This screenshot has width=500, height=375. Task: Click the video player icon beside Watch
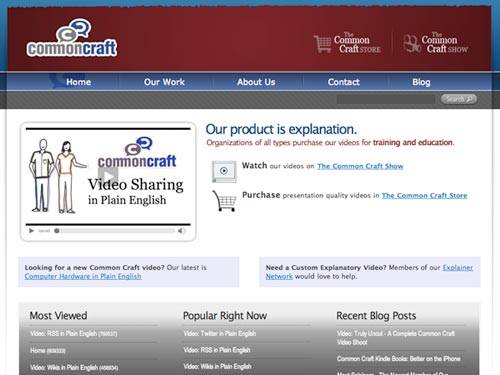224,171
